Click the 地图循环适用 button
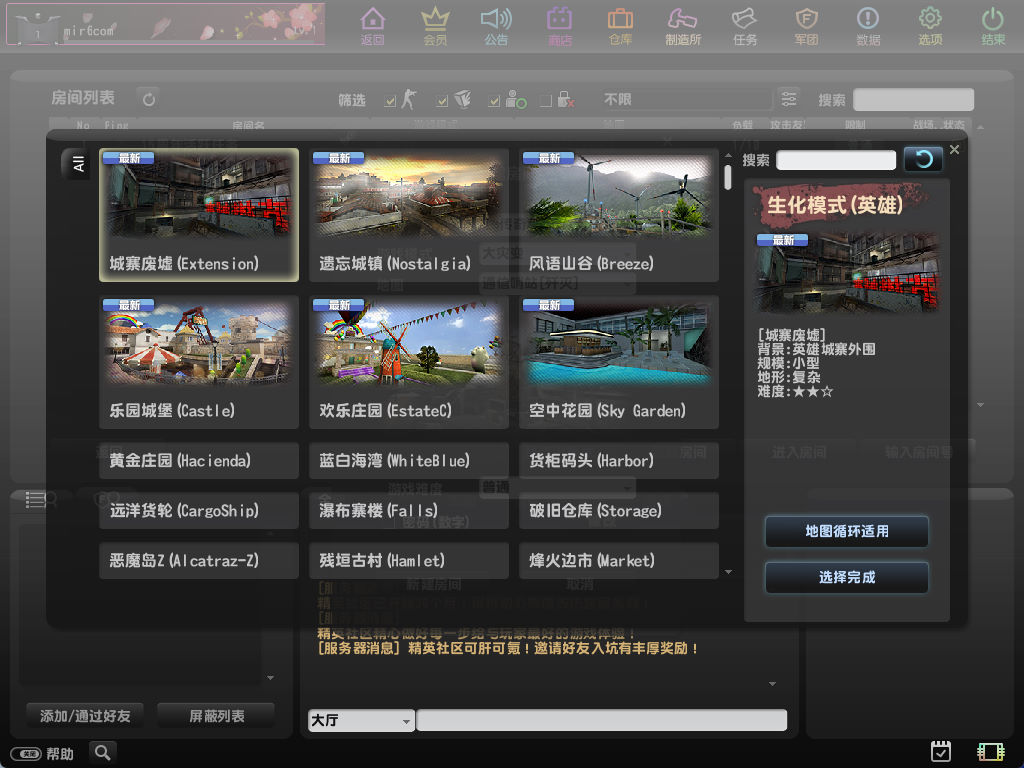Screen dimensions: 1024x768 [846, 532]
